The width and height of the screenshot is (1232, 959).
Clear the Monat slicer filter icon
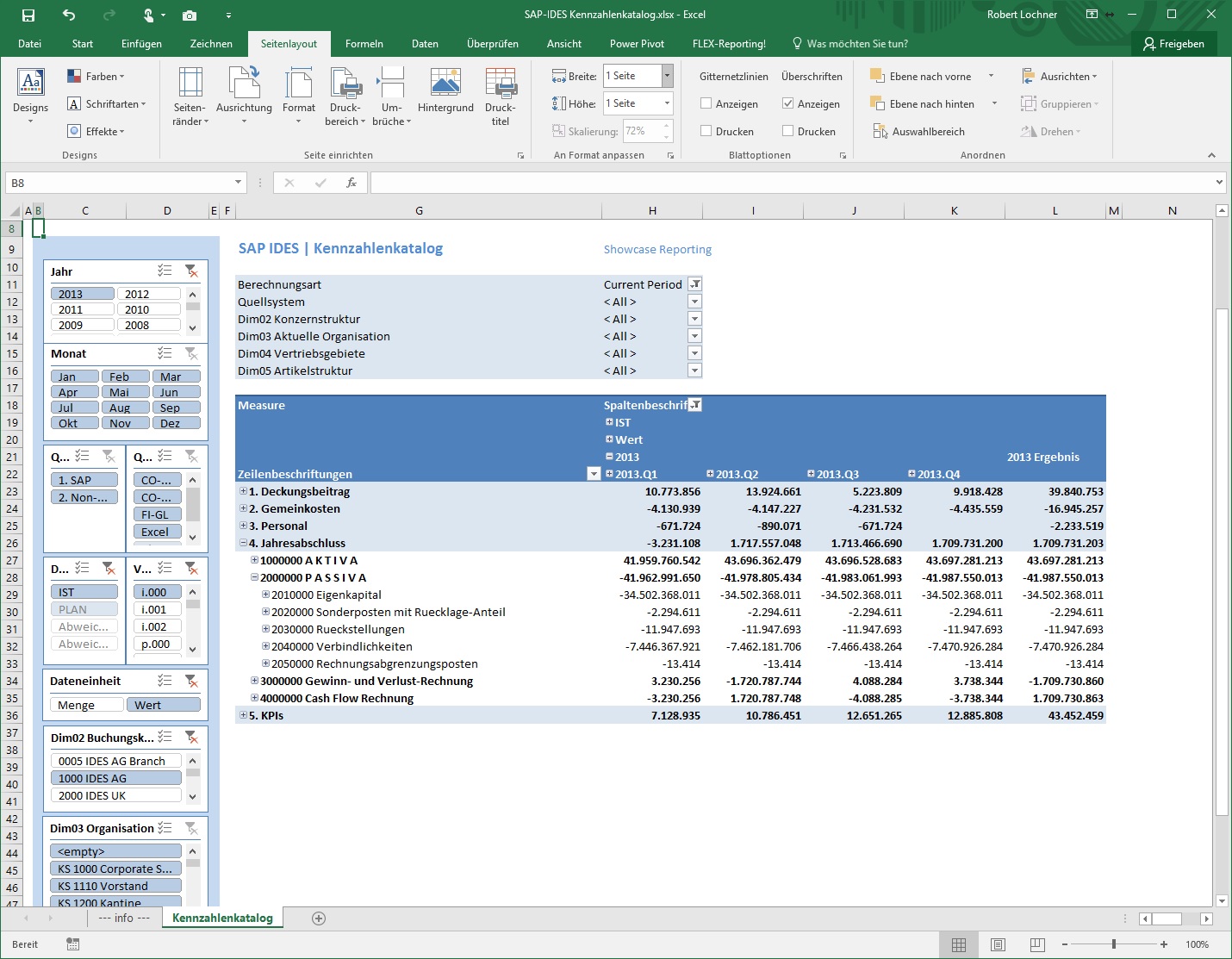pos(191,353)
